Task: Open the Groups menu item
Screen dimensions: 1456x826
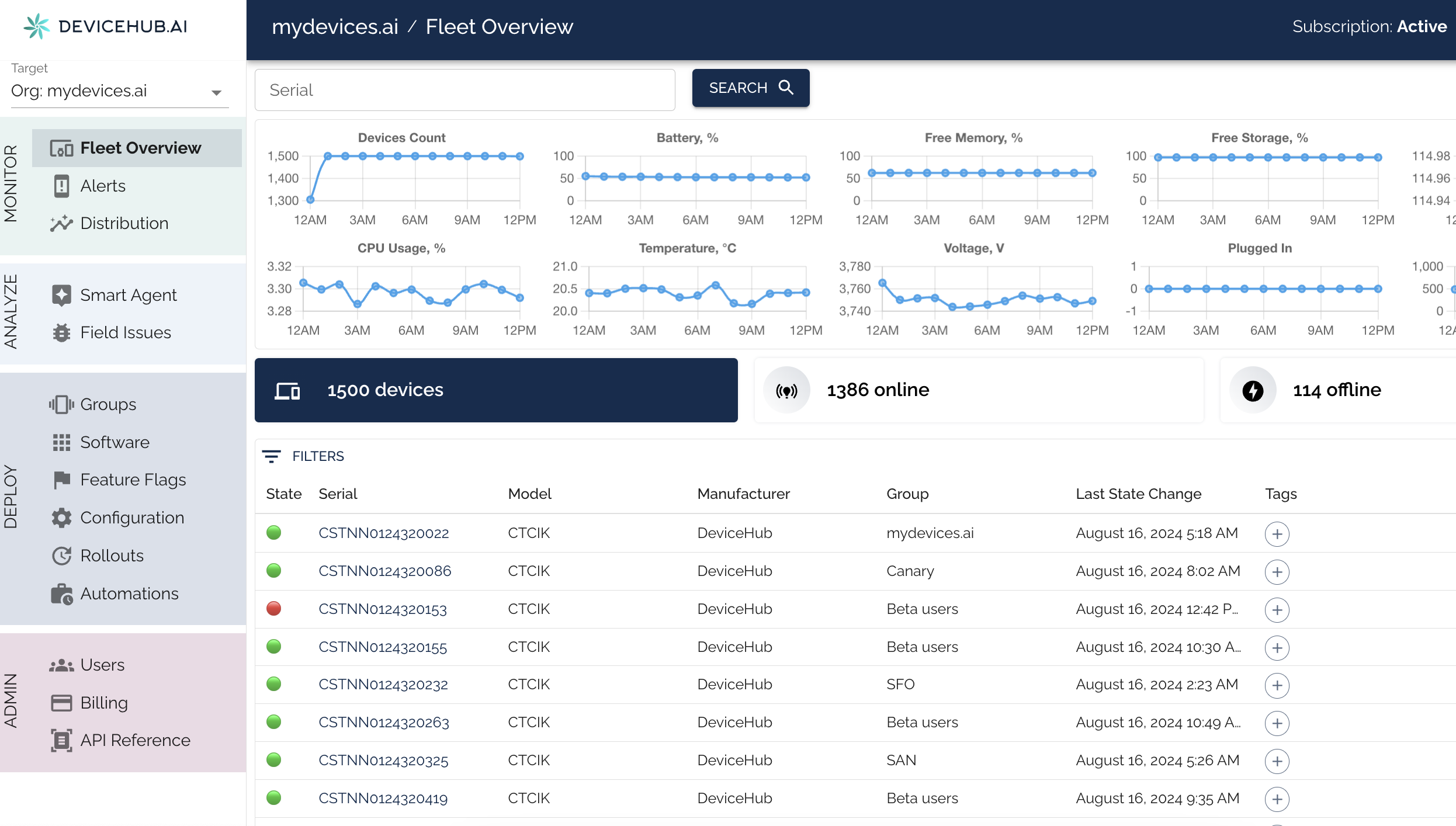Action: [x=108, y=404]
